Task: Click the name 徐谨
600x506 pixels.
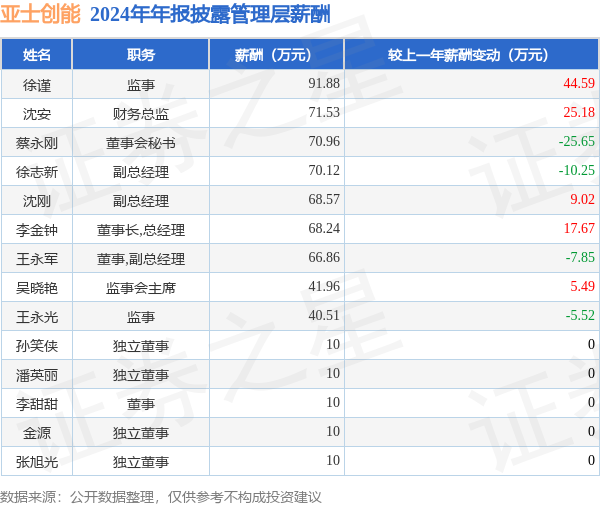Action: [37, 85]
